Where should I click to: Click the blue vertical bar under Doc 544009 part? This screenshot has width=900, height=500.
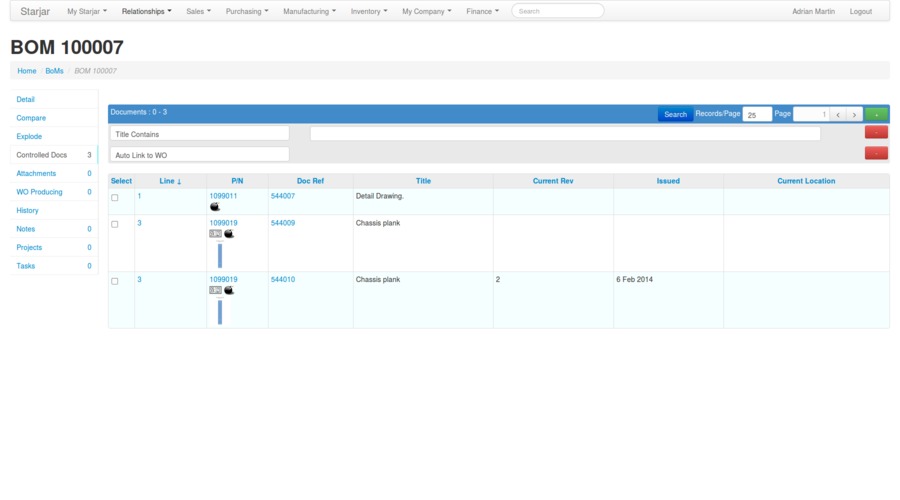click(220, 255)
